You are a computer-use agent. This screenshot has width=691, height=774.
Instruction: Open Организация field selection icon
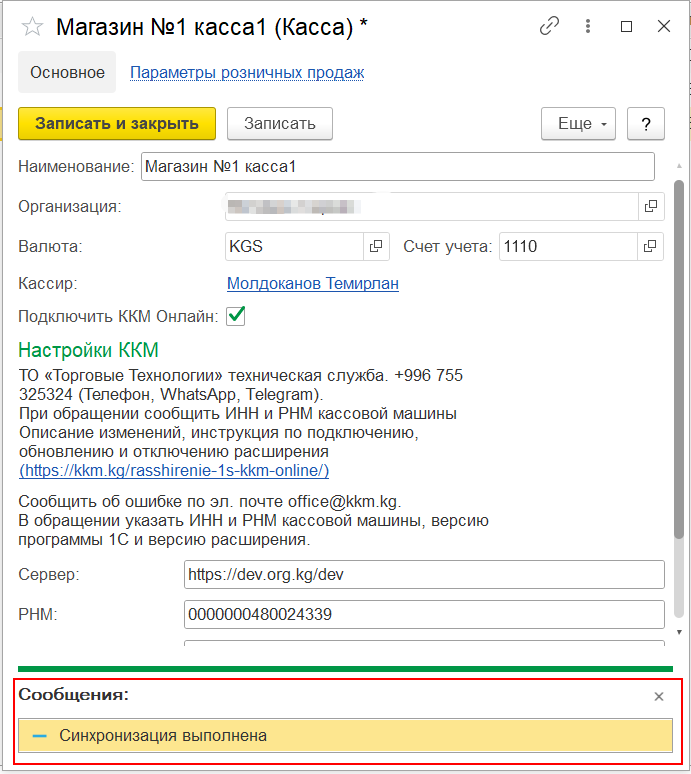tap(651, 206)
